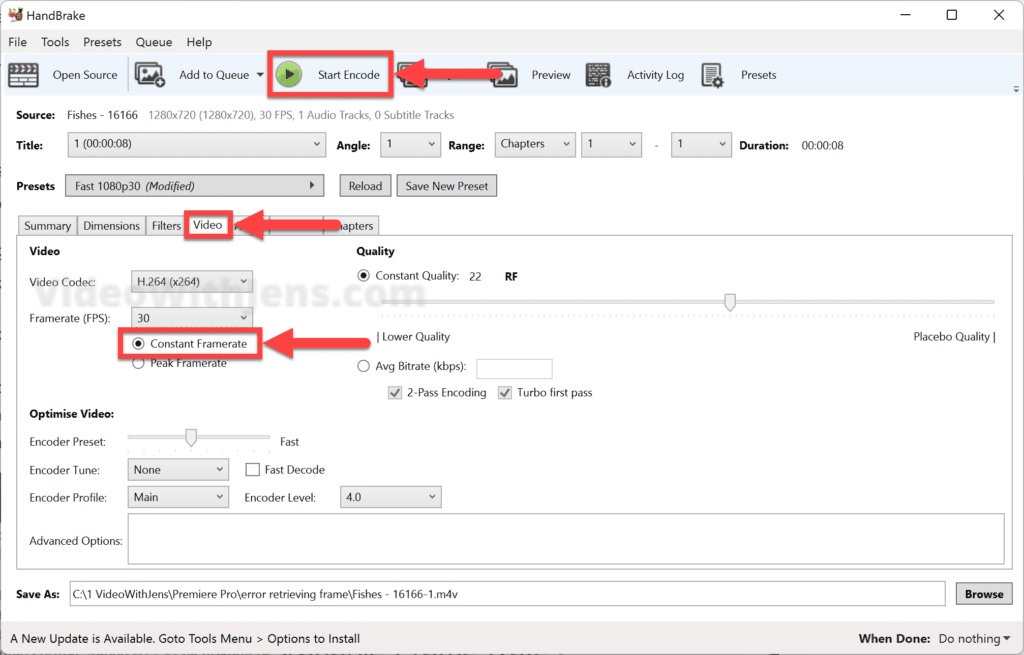This screenshot has height=655, width=1024.
Task: Click the source name "Fishes - 16166"
Action: click(102, 115)
